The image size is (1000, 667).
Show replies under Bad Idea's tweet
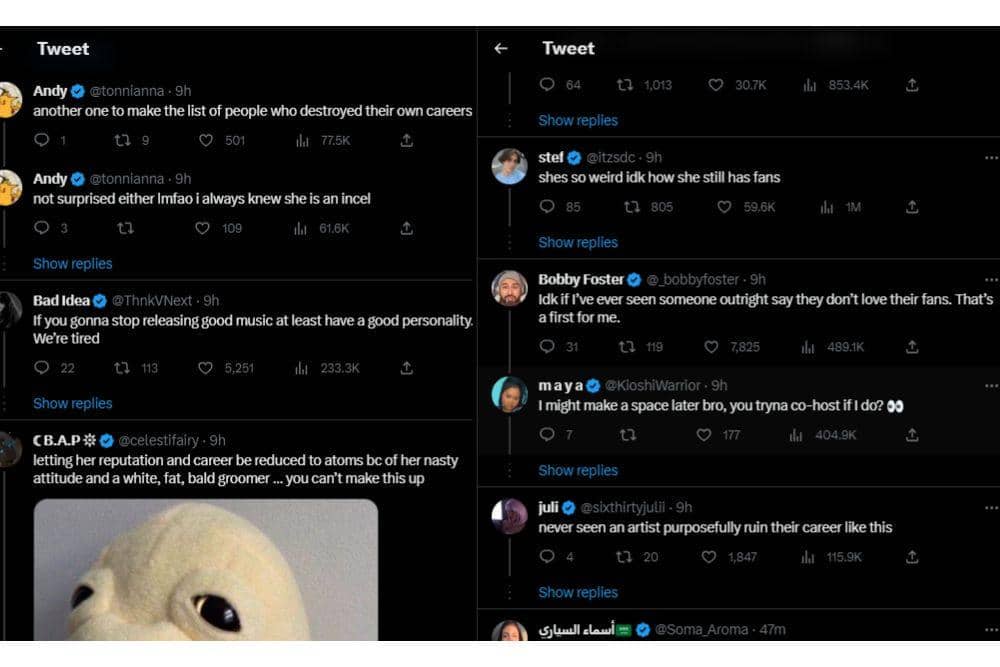[72, 403]
